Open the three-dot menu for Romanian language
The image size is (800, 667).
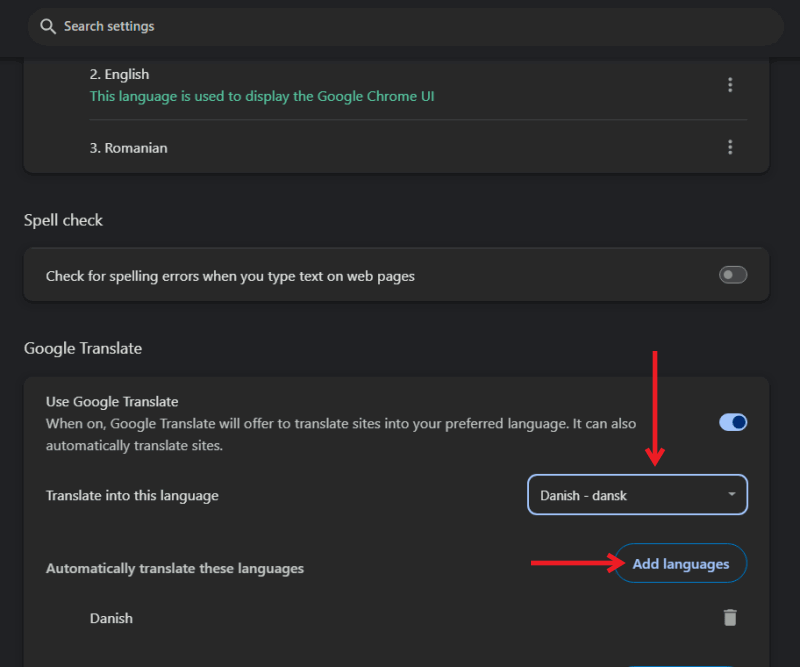tap(730, 147)
